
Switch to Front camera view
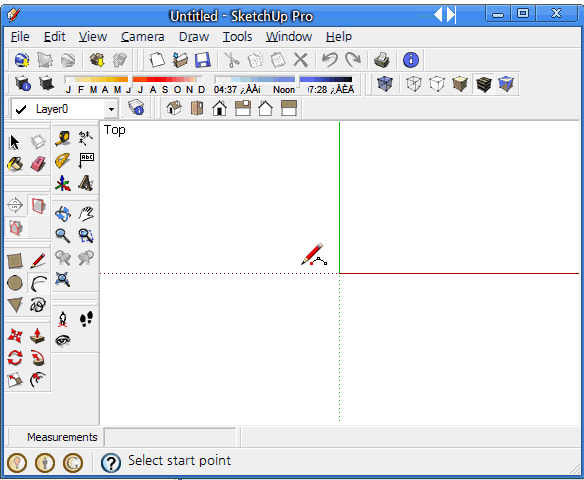tap(220, 108)
